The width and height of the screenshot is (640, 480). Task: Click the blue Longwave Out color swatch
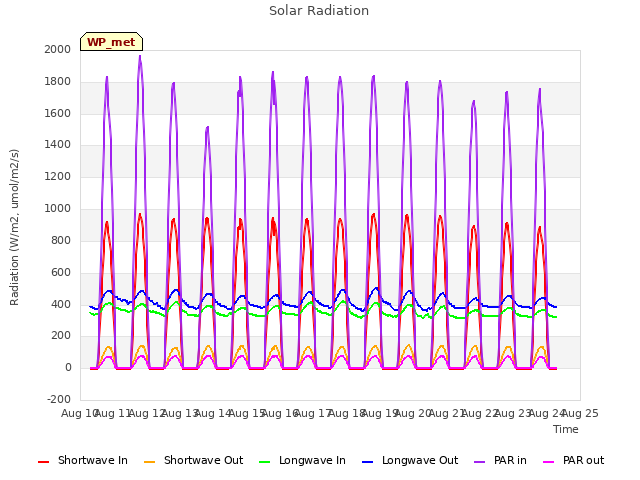[367, 462]
